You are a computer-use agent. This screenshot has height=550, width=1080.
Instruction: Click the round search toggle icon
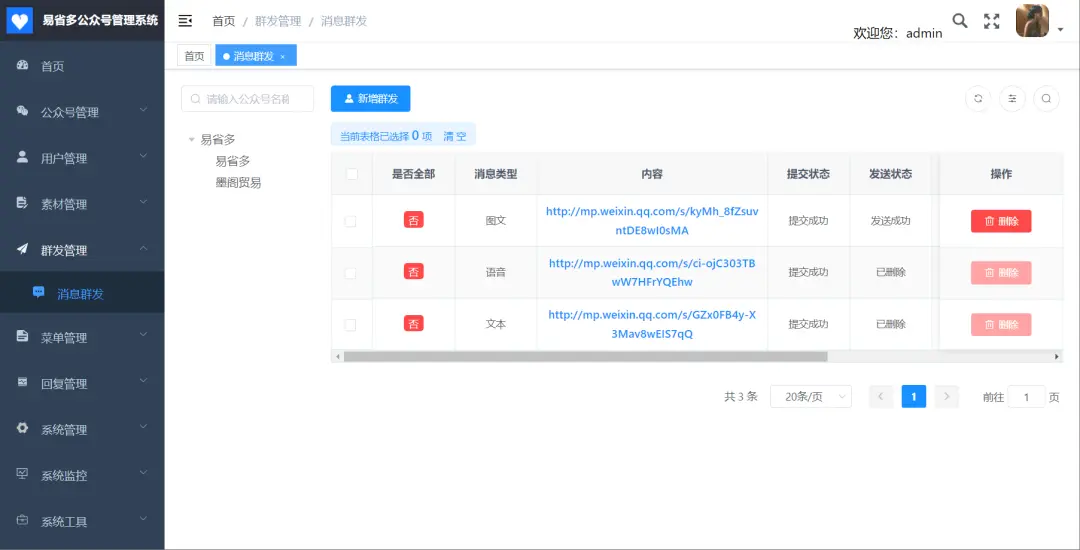point(1046,98)
